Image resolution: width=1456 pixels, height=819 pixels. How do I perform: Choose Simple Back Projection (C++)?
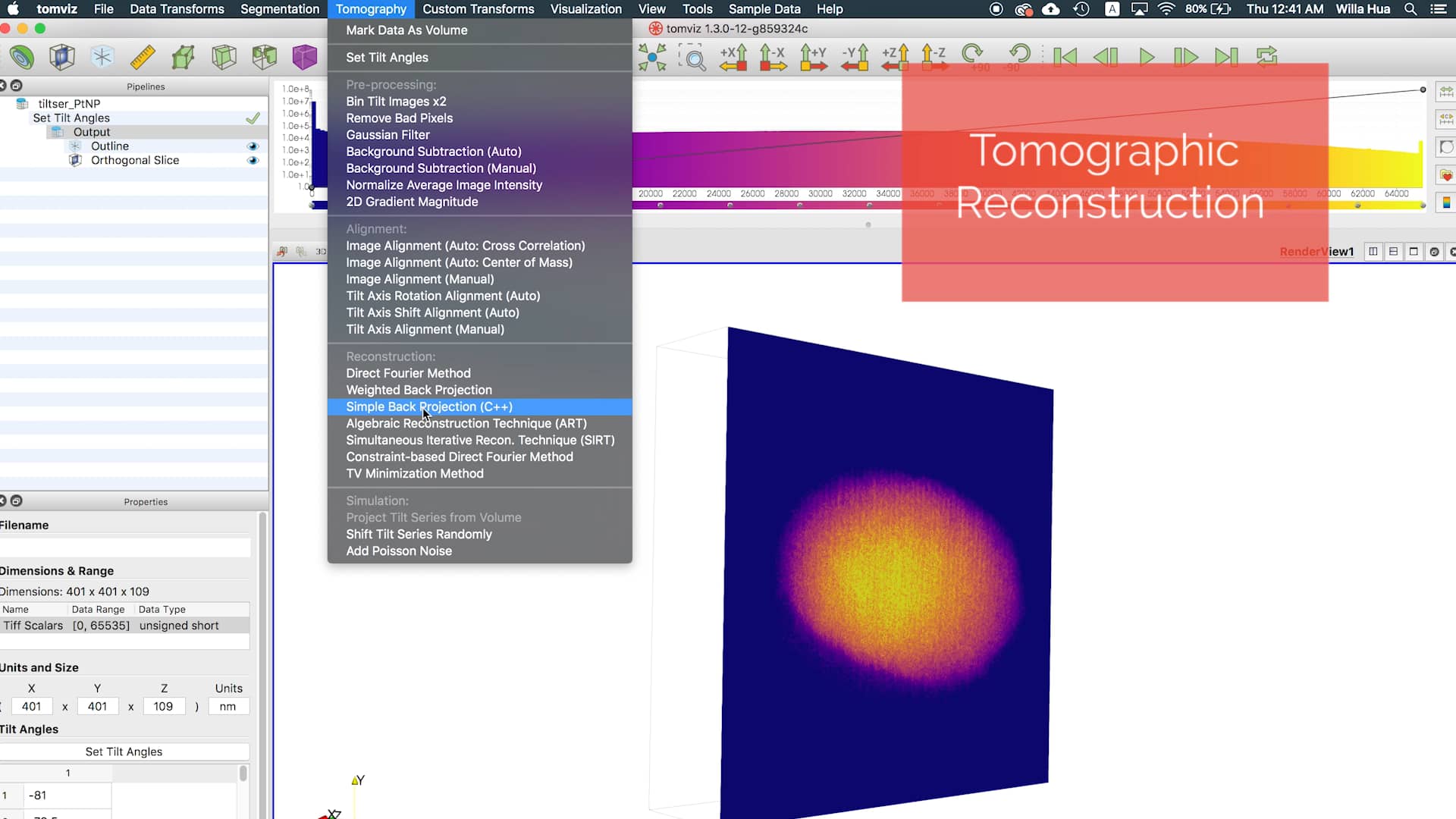pyautogui.click(x=429, y=407)
